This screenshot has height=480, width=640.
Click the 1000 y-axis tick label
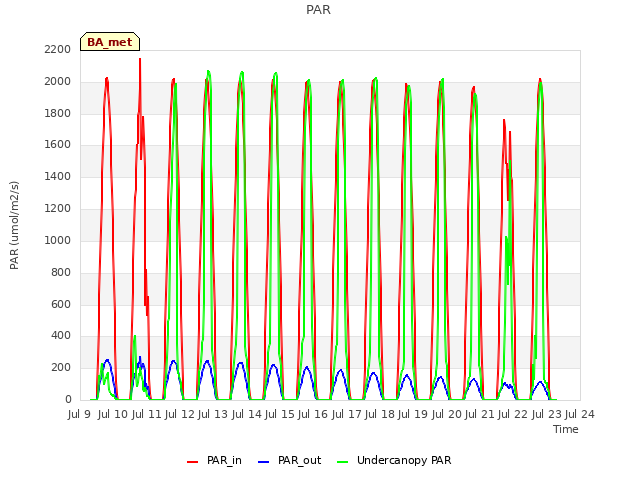[x=58, y=240]
